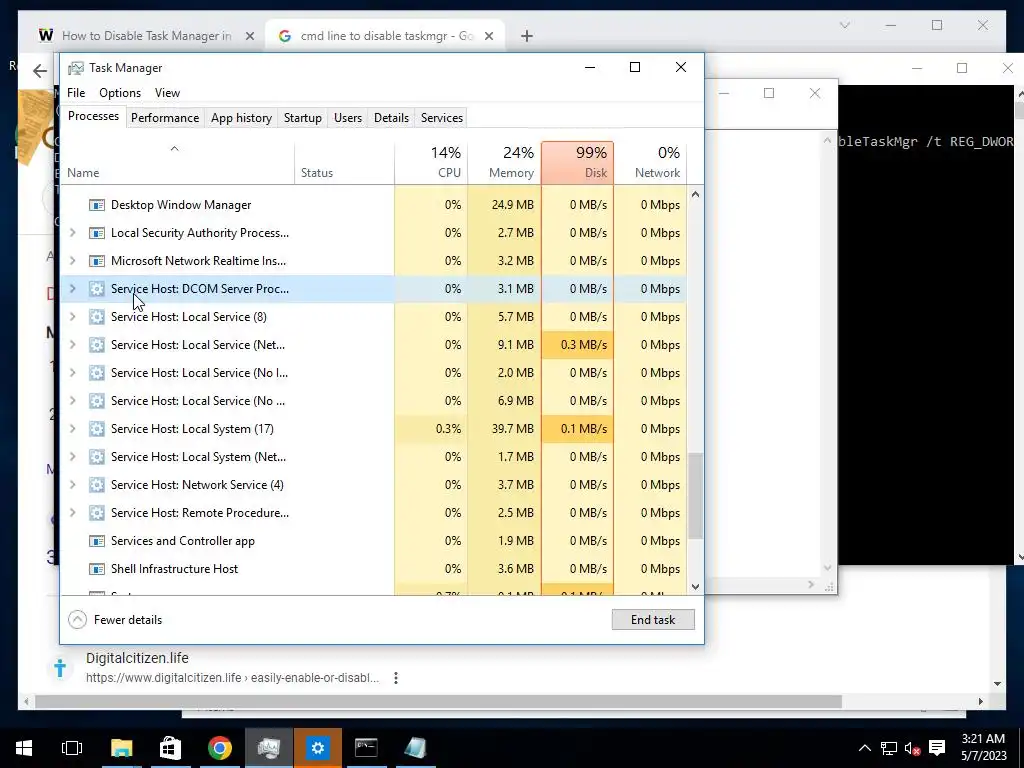The image size is (1024, 768).
Task: Switch to Chrome on the taskbar
Action: pos(219,748)
